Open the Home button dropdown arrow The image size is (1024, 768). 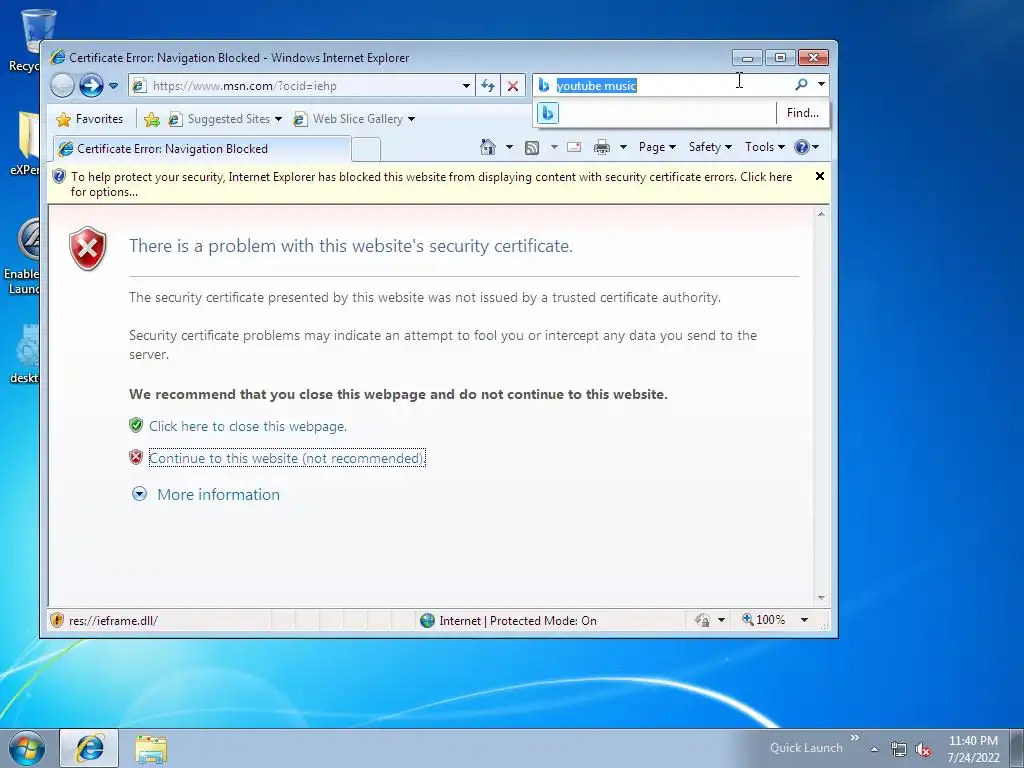tap(509, 147)
